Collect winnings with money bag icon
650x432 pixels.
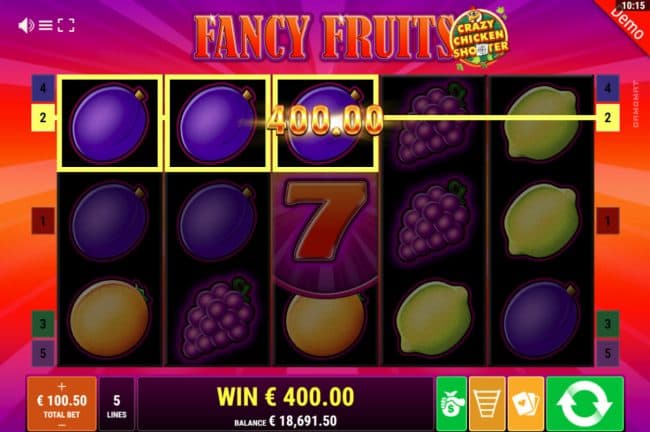click(x=451, y=403)
